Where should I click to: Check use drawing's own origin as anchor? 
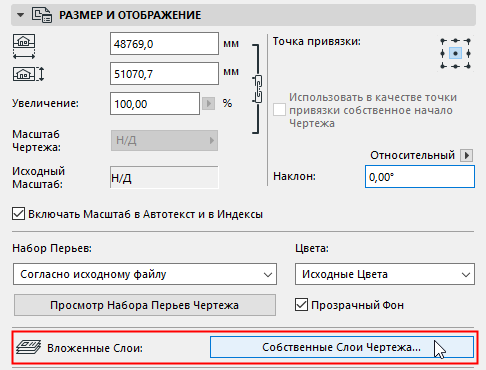(x=279, y=110)
